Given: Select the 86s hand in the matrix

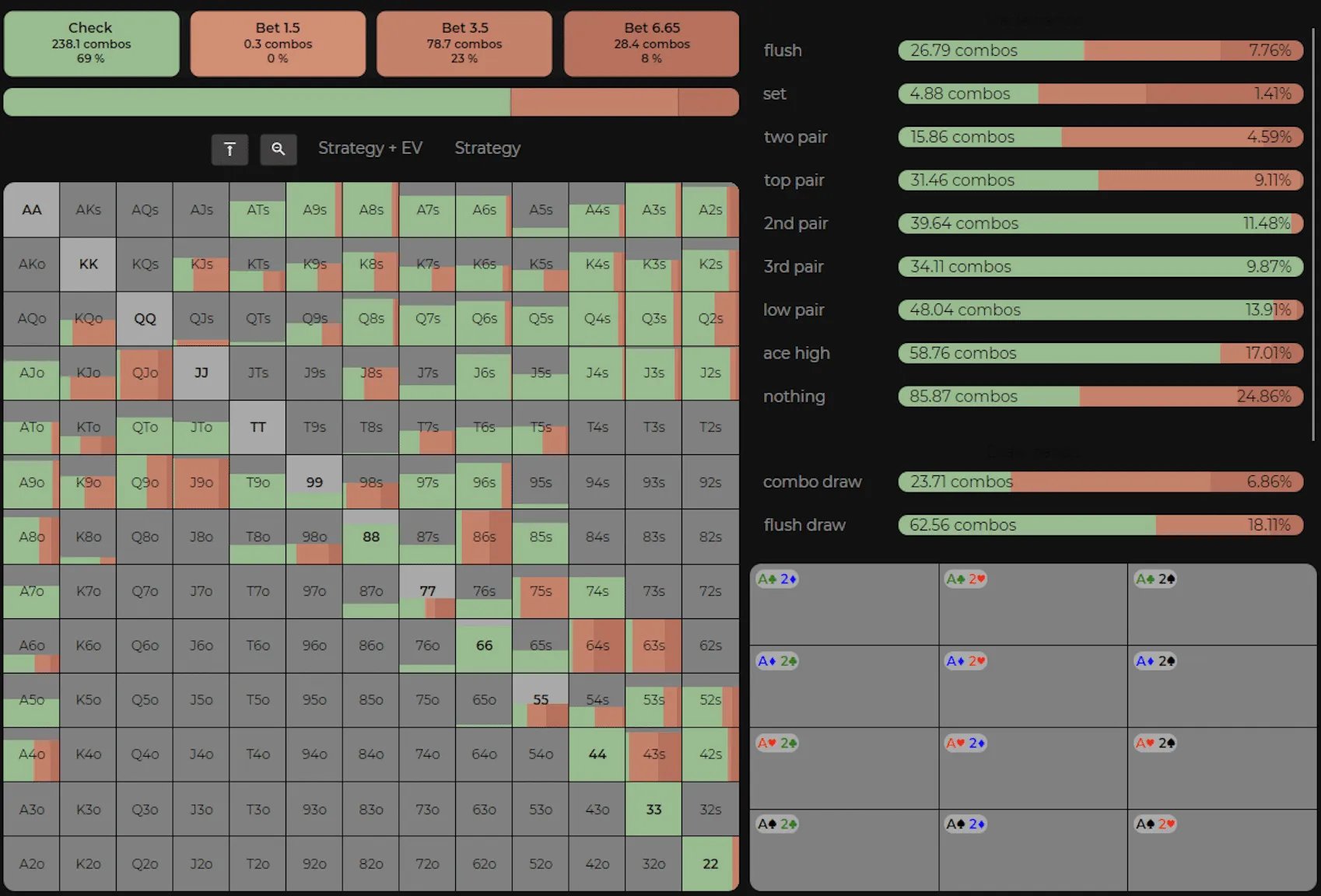Looking at the screenshot, I should (484, 537).
